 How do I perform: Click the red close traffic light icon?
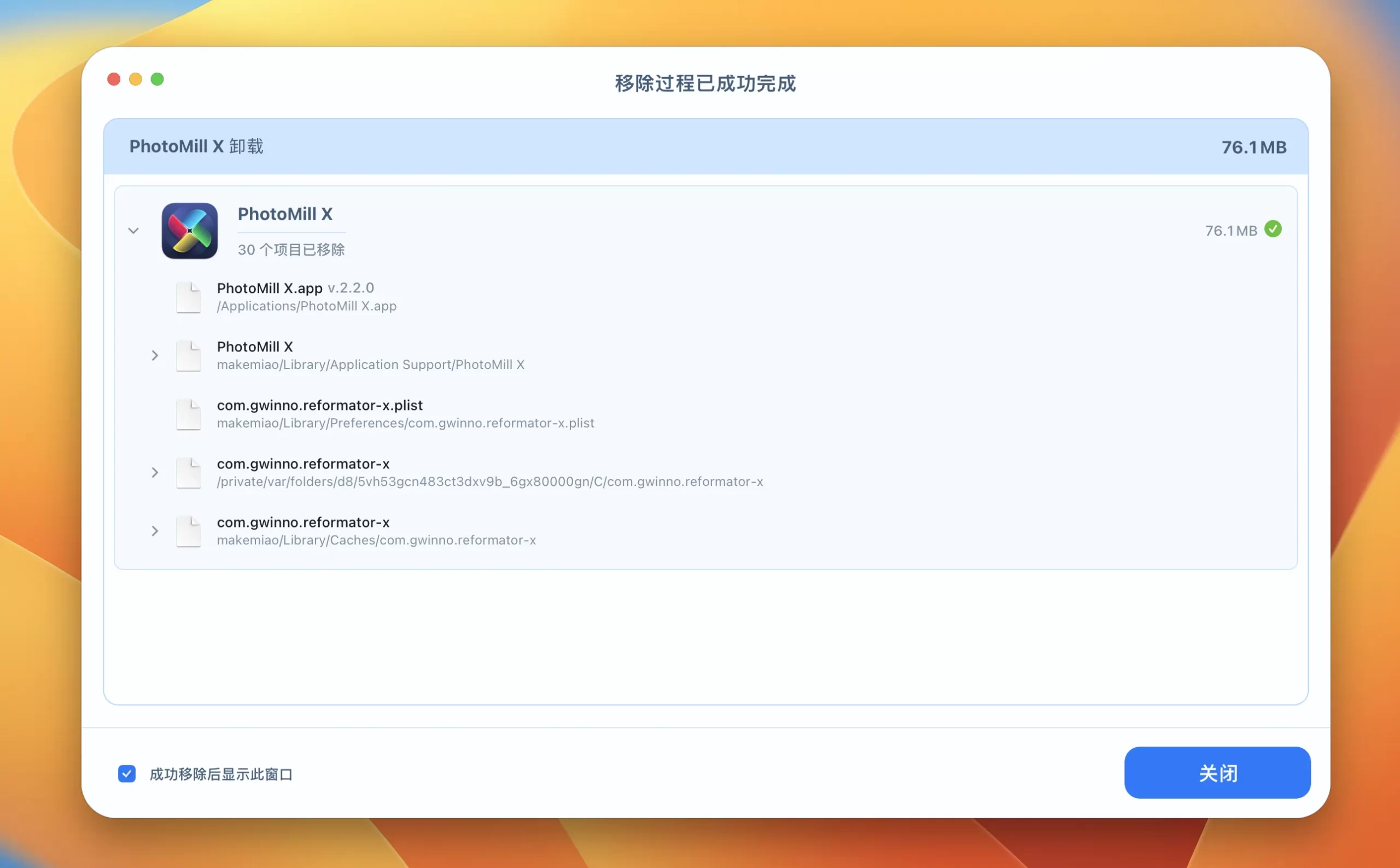click(x=114, y=79)
